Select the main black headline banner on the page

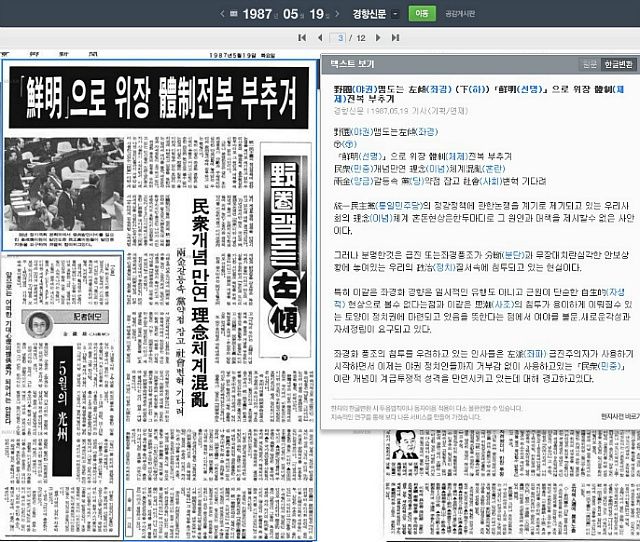pyautogui.click(x=159, y=98)
